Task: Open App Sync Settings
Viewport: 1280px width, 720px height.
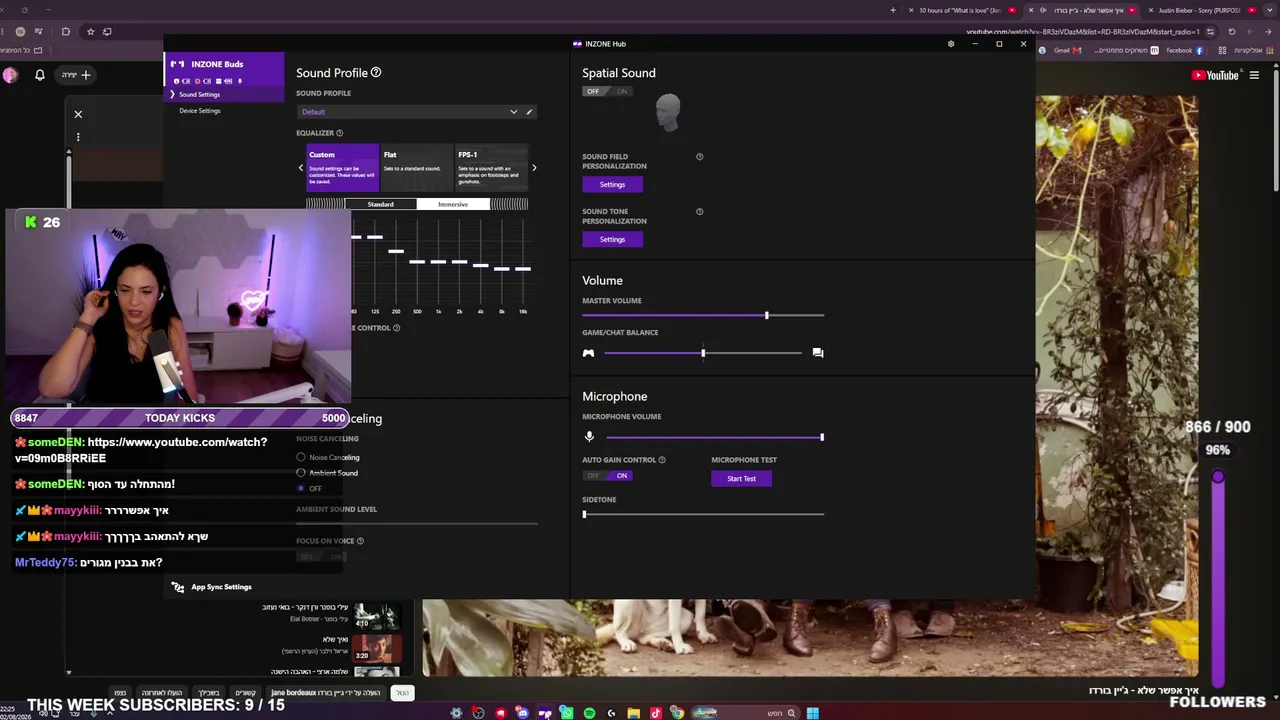Action: pyautogui.click(x=221, y=587)
